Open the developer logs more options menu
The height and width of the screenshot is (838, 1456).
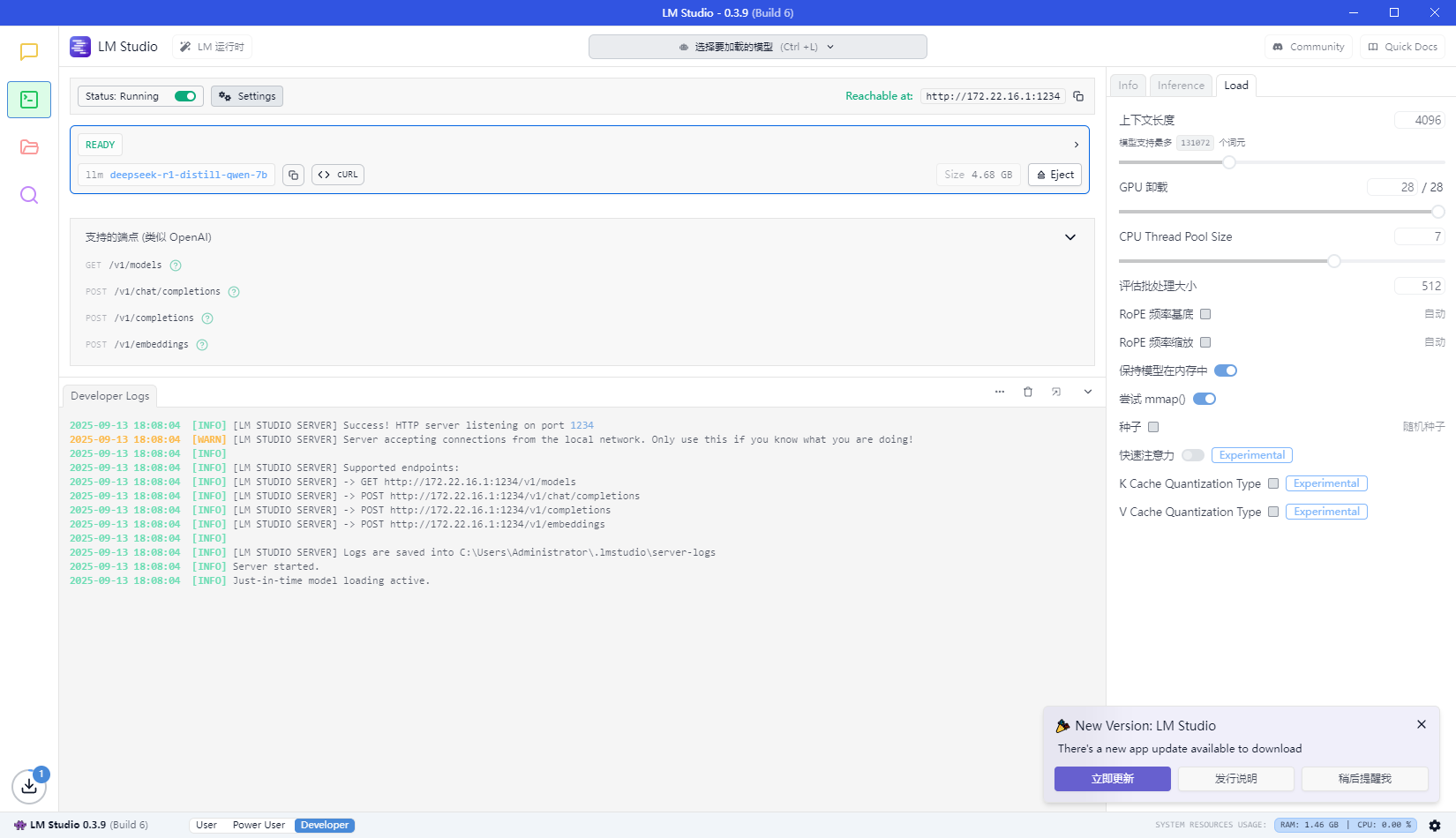coord(1000,392)
